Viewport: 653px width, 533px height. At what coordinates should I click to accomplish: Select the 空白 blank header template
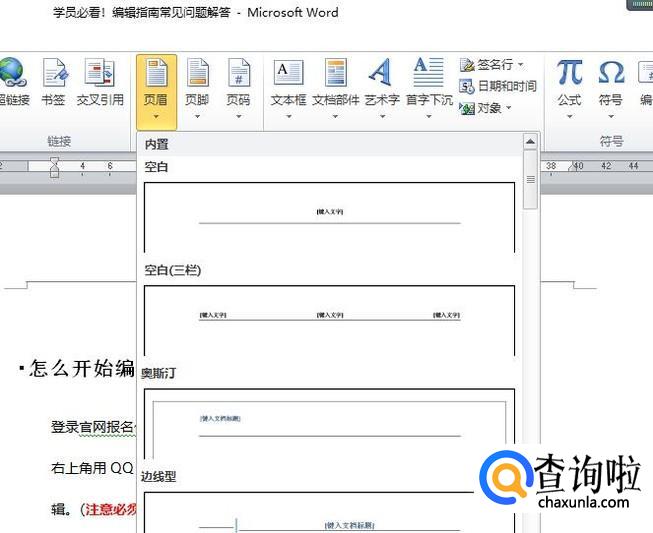329,217
